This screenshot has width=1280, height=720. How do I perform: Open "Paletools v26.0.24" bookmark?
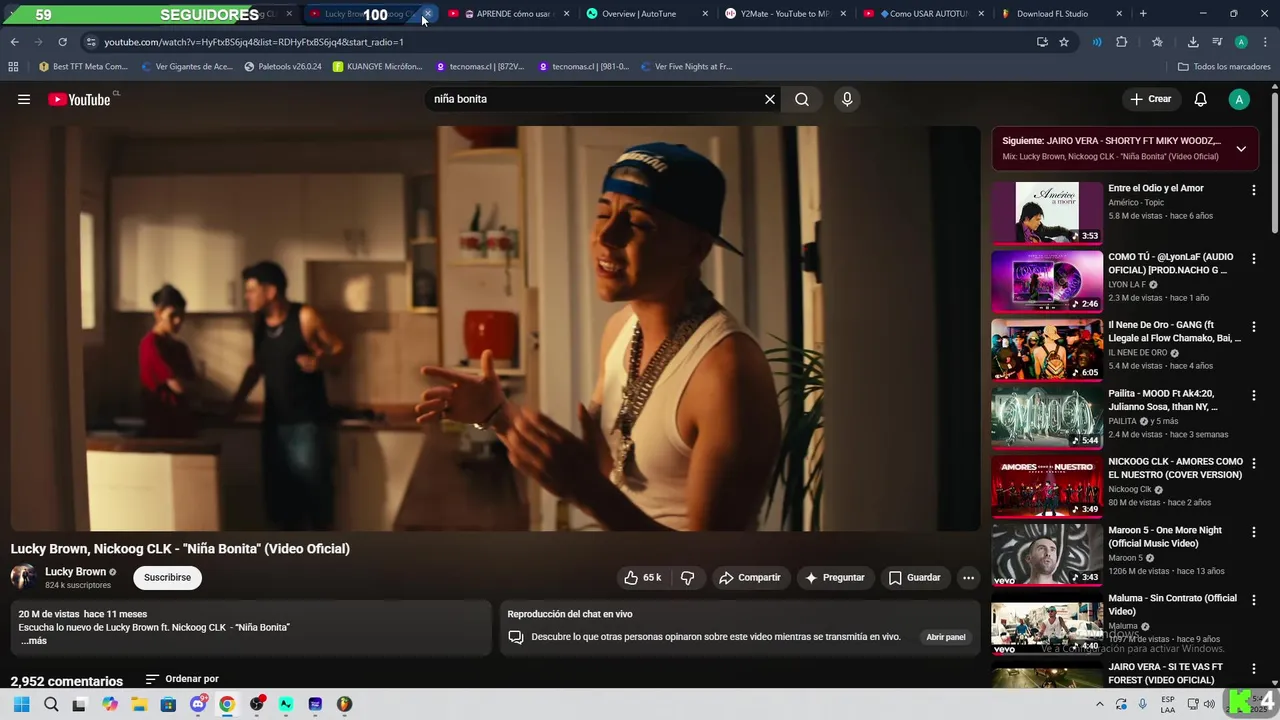point(283,67)
